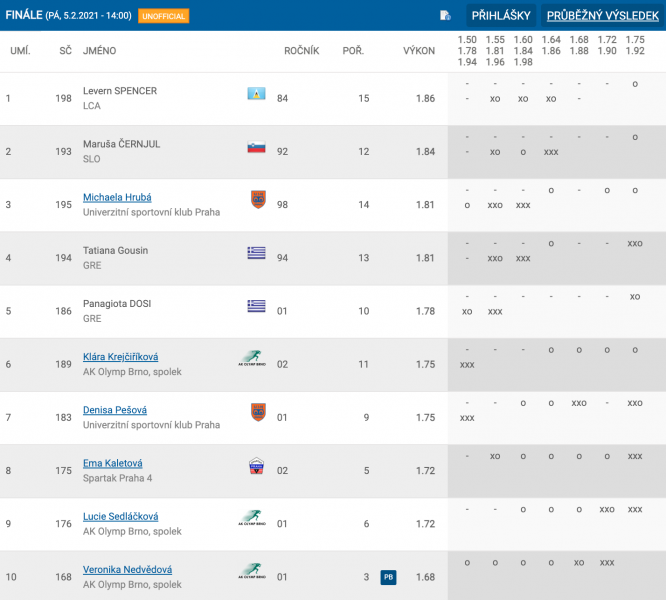This screenshot has width=666, height=600.
Task: Open the PŘIHLÁŠKY tab
Action: pos(501,16)
